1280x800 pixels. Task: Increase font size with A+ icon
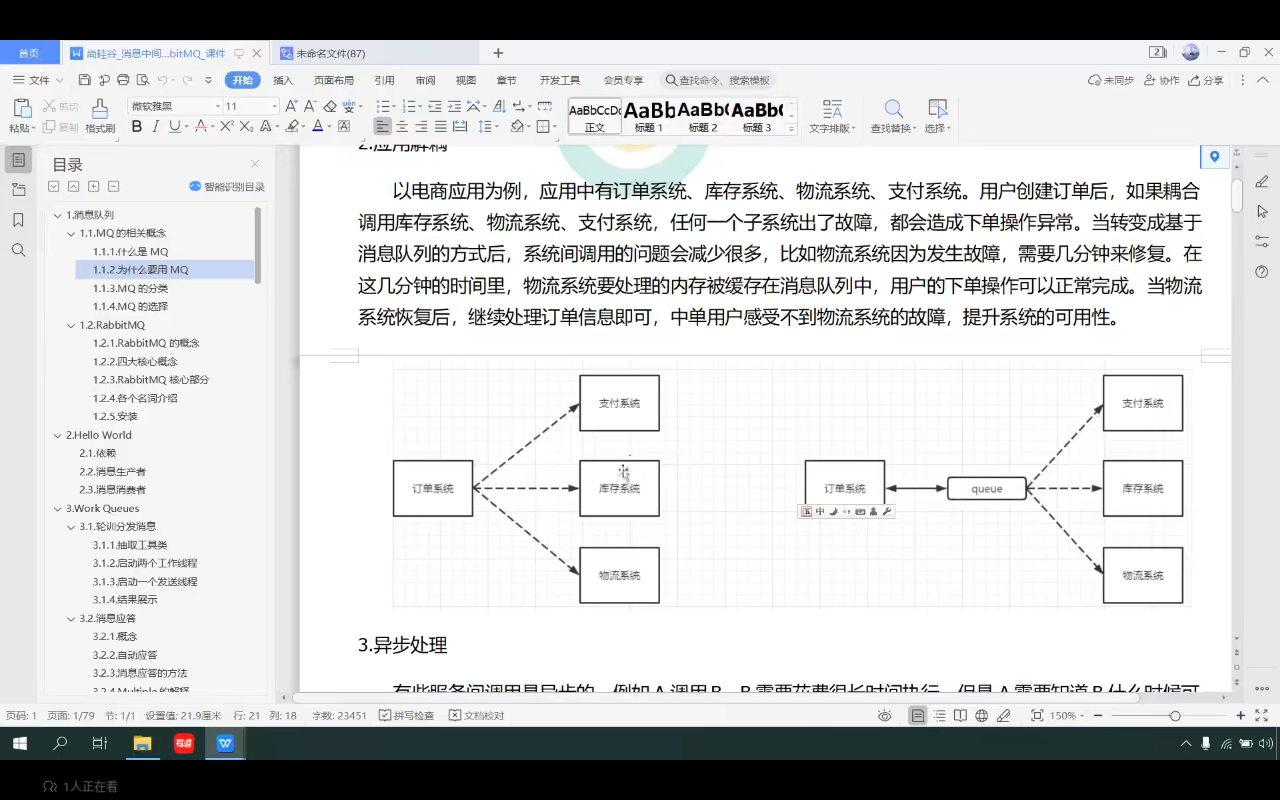coord(291,106)
